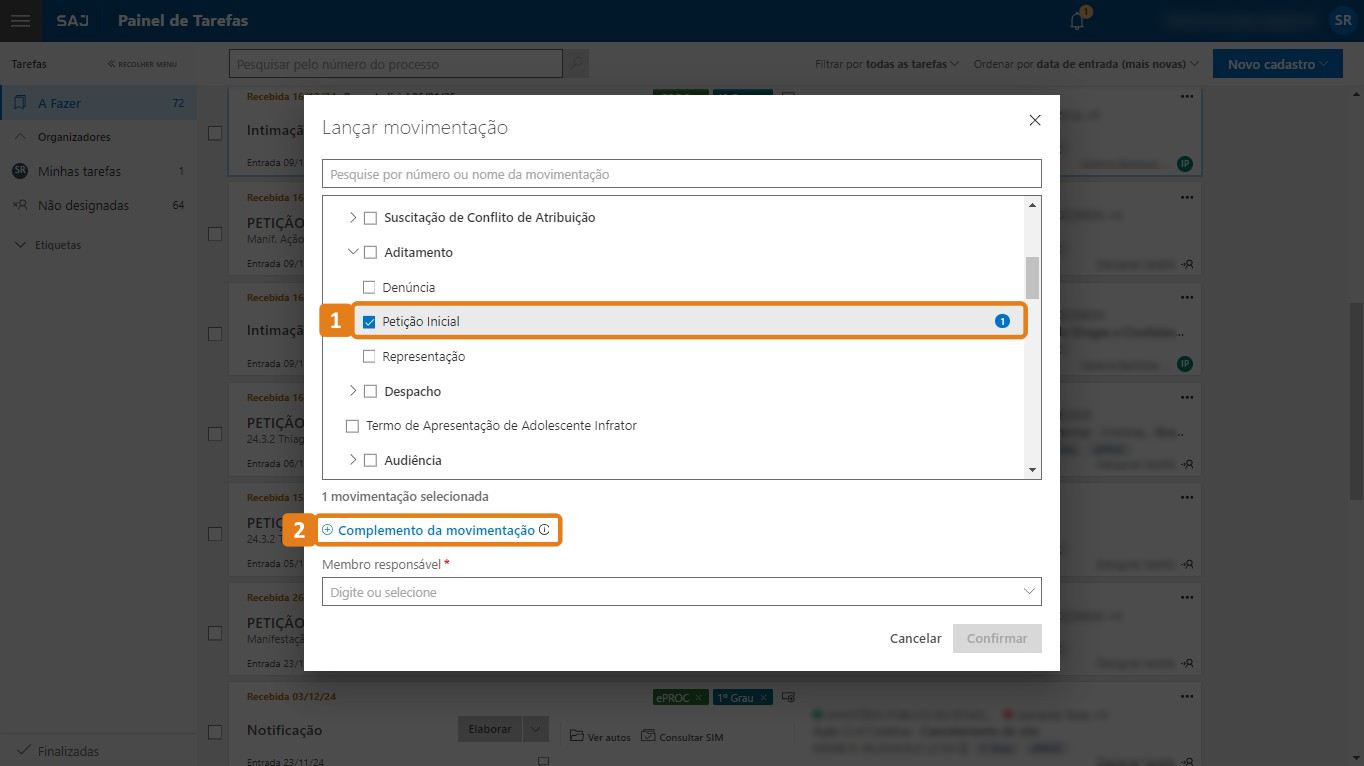1364x766 pixels.
Task: Open Não designadas task list
Action: coord(83,206)
